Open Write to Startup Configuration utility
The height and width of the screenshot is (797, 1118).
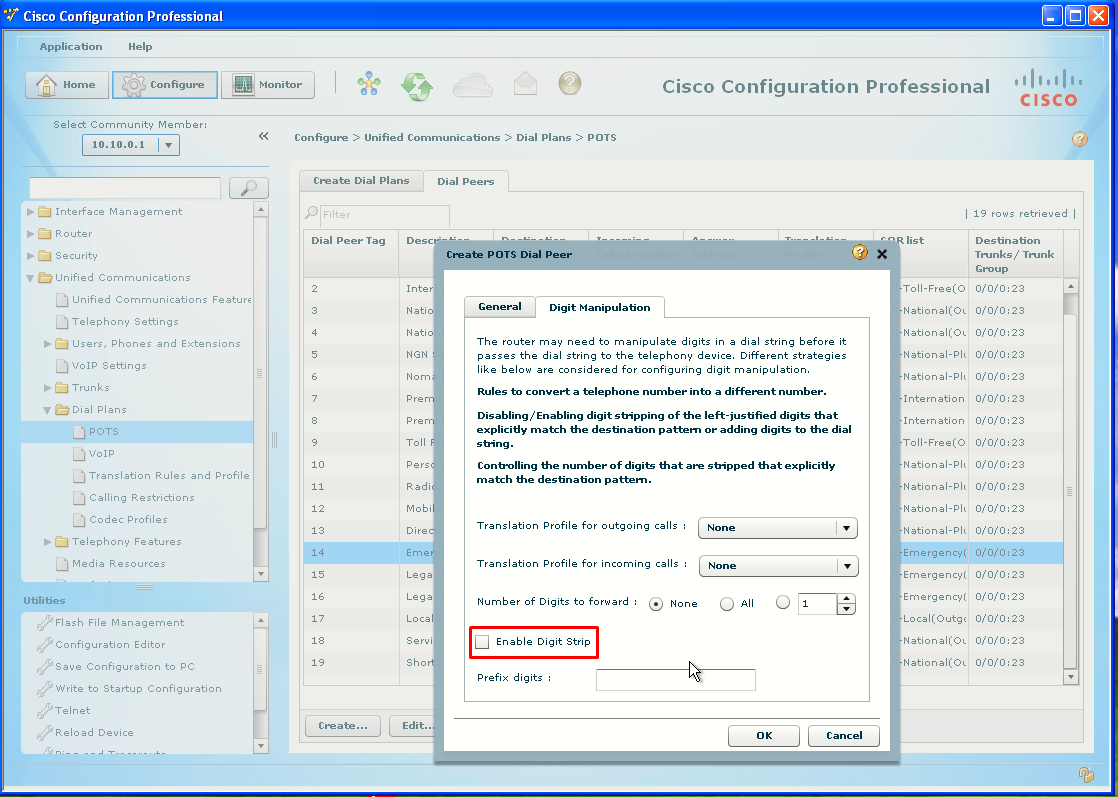[x=138, y=689]
